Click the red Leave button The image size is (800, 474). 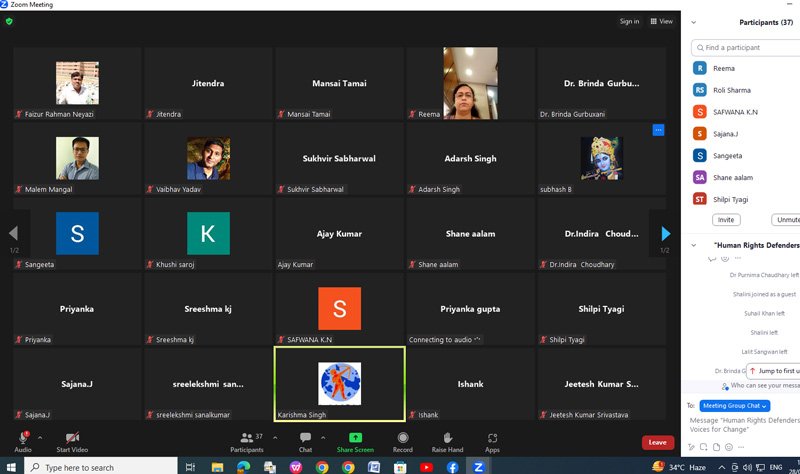(657, 442)
